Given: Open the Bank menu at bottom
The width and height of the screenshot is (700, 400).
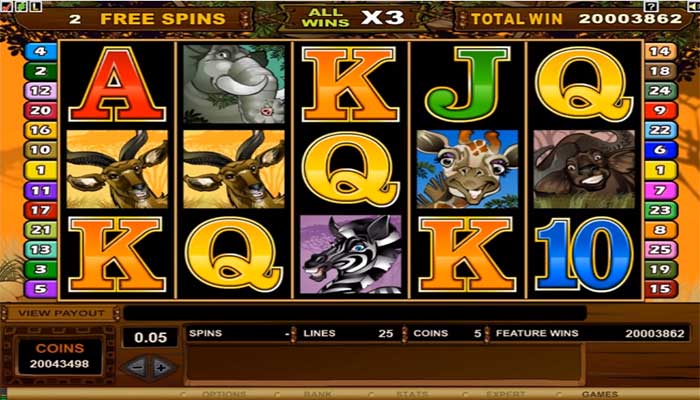Looking at the screenshot, I should click(317, 395).
